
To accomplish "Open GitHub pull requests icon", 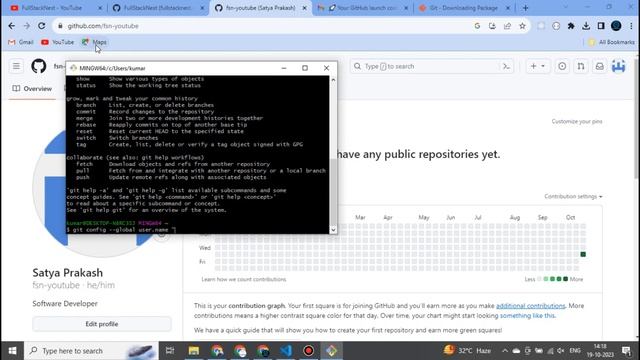I will click(581, 66).
